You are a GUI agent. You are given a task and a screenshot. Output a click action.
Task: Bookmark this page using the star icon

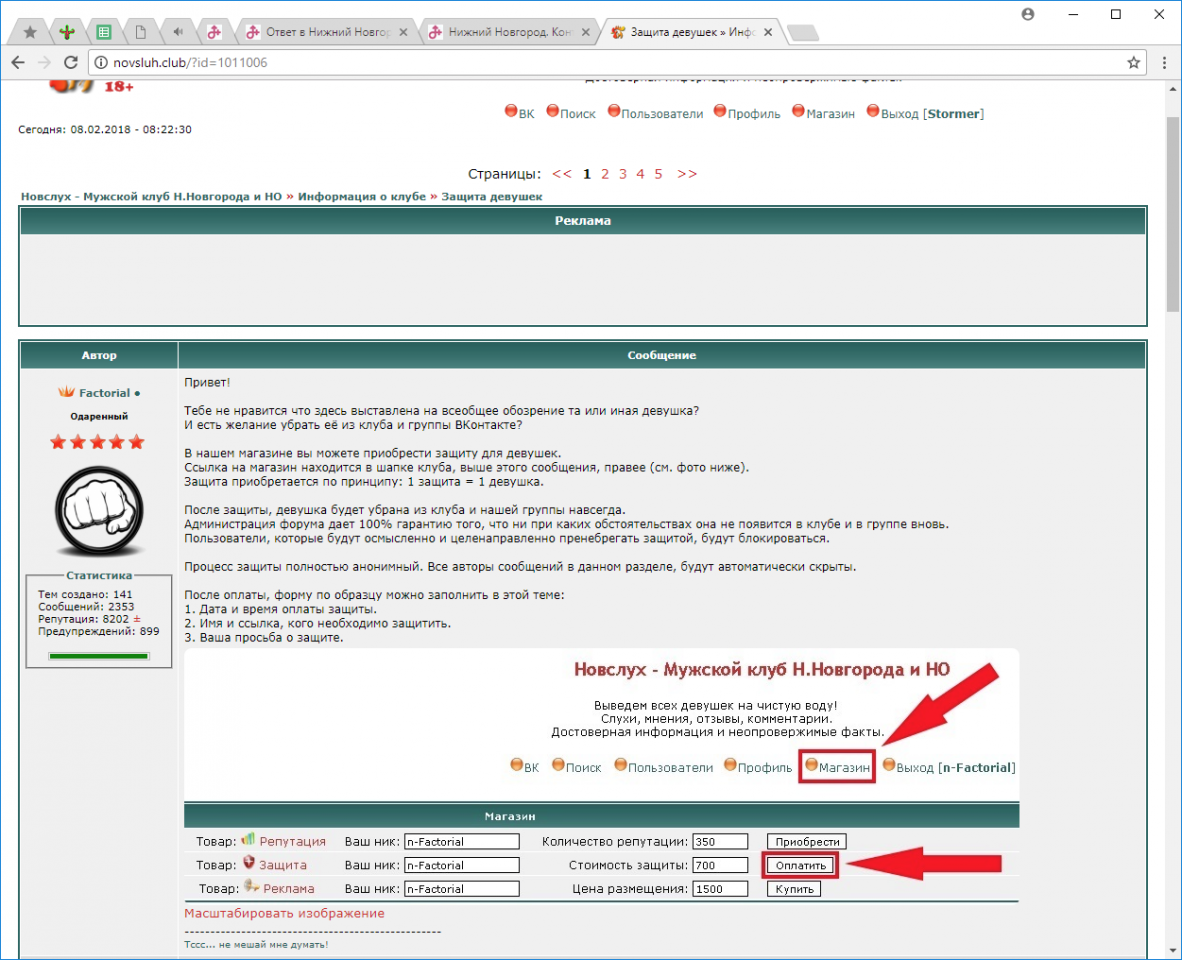pyautogui.click(x=1133, y=62)
